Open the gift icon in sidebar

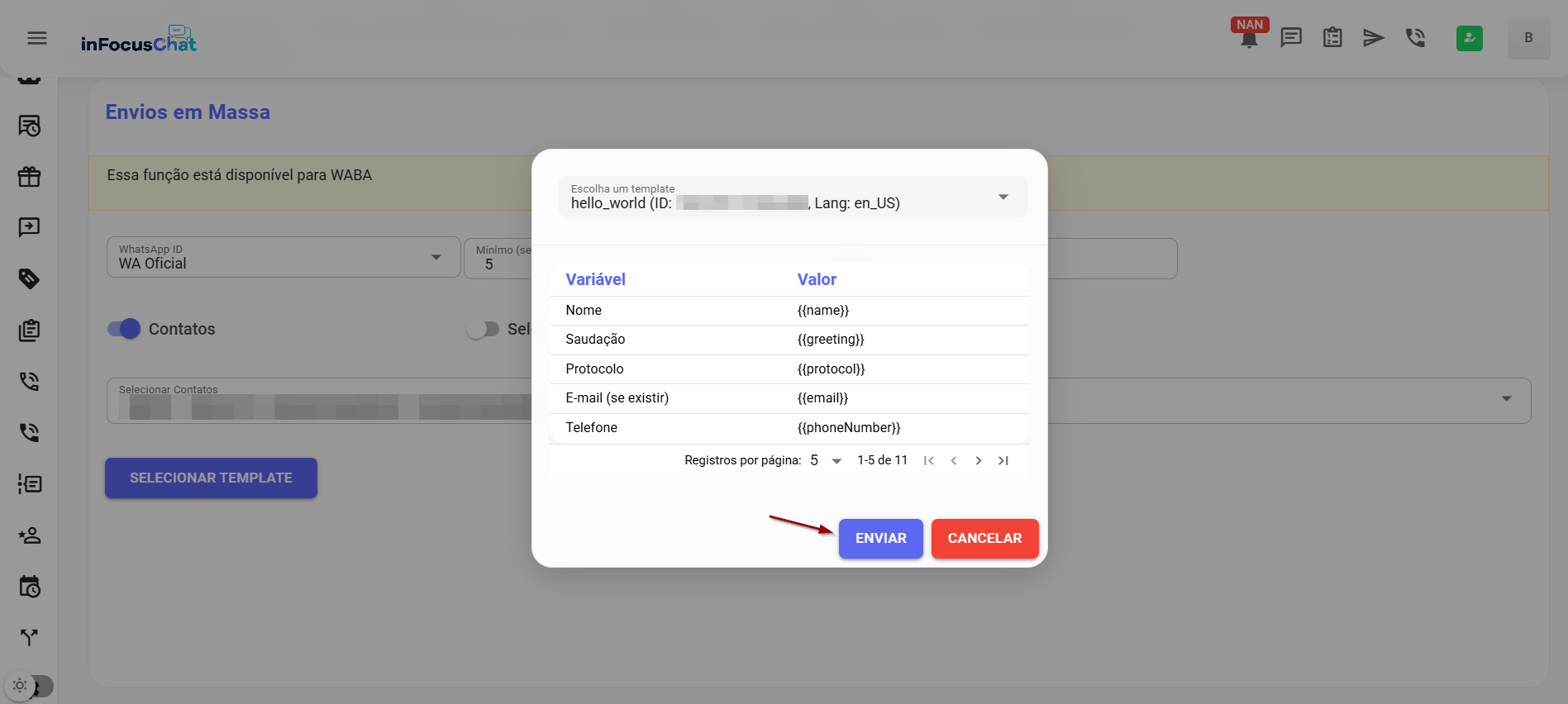tap(30, 177)
